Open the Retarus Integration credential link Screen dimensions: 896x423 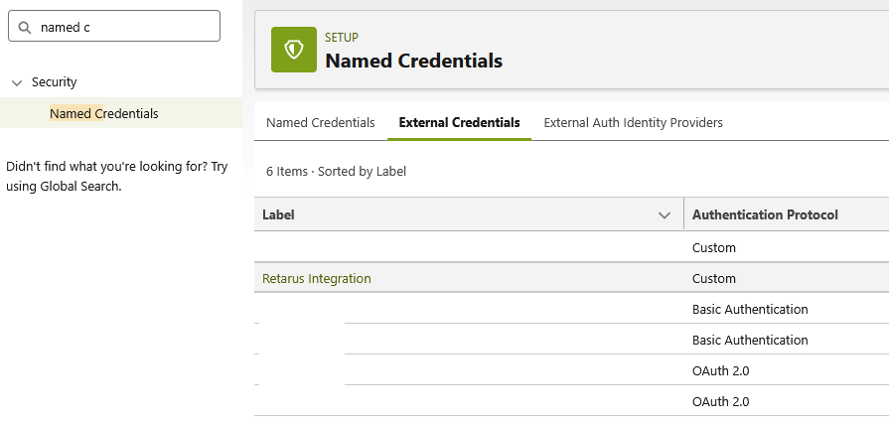[x=316, y=279]
